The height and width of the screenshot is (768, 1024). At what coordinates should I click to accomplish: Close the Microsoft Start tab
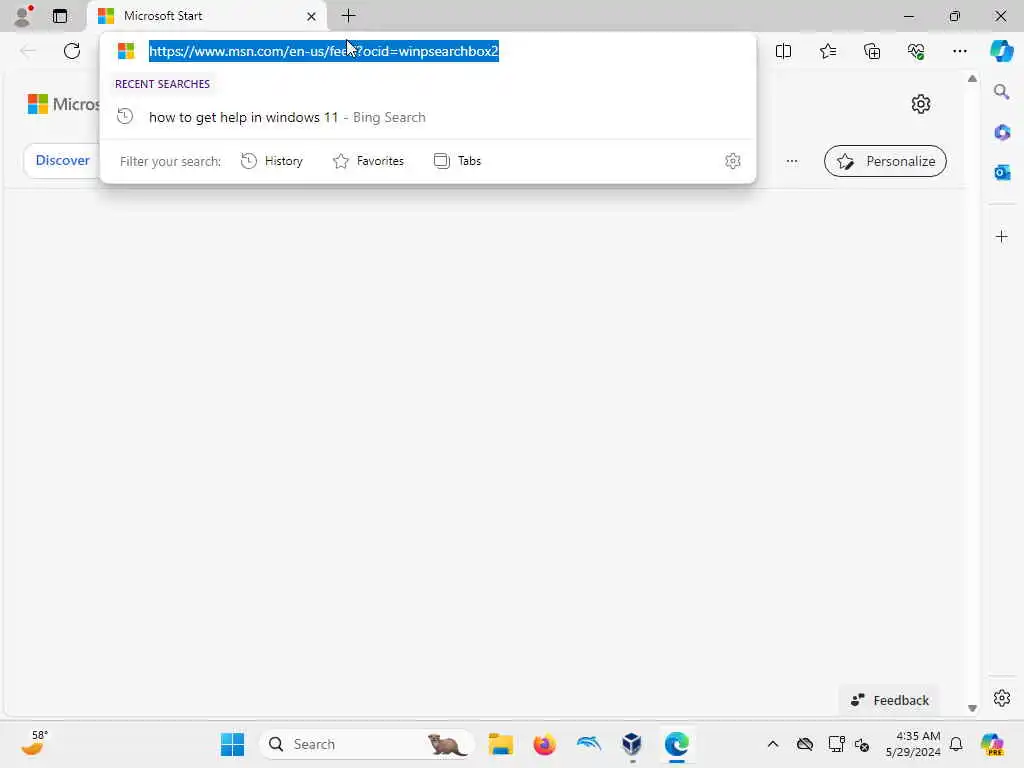pyautogui.click(x=312, y=16)
